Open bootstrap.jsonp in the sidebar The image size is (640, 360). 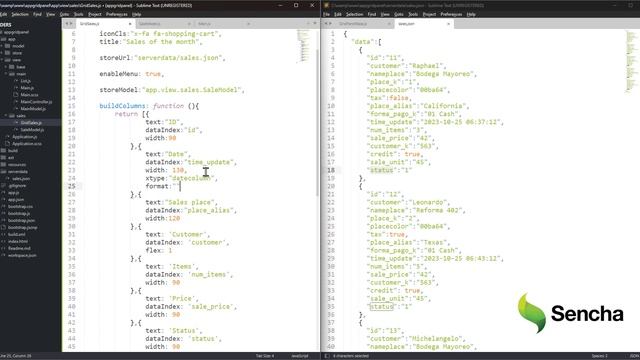pos(22,227)
